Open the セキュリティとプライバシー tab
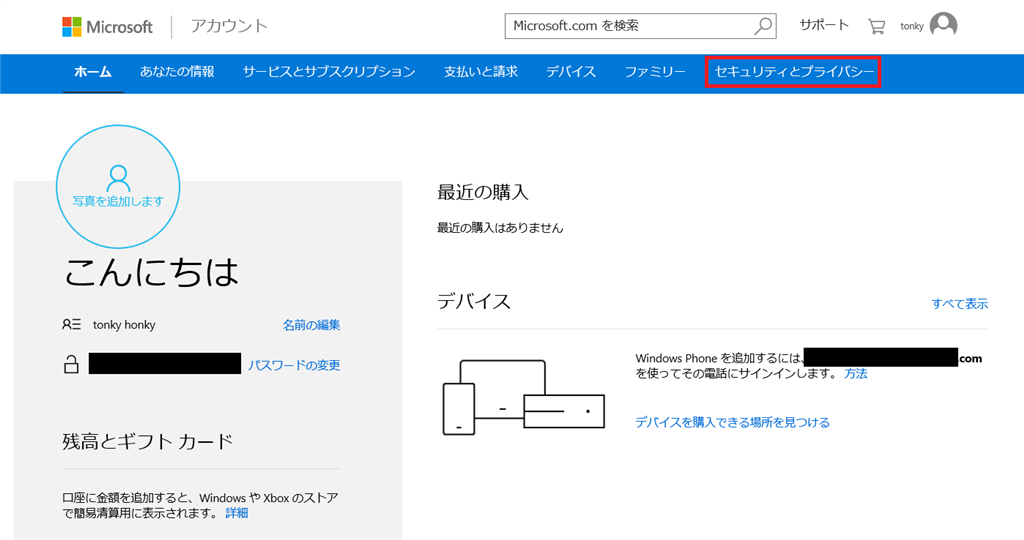Image resolution: width=1024 pixels, height=540 pixels. (x=793, y=72)
